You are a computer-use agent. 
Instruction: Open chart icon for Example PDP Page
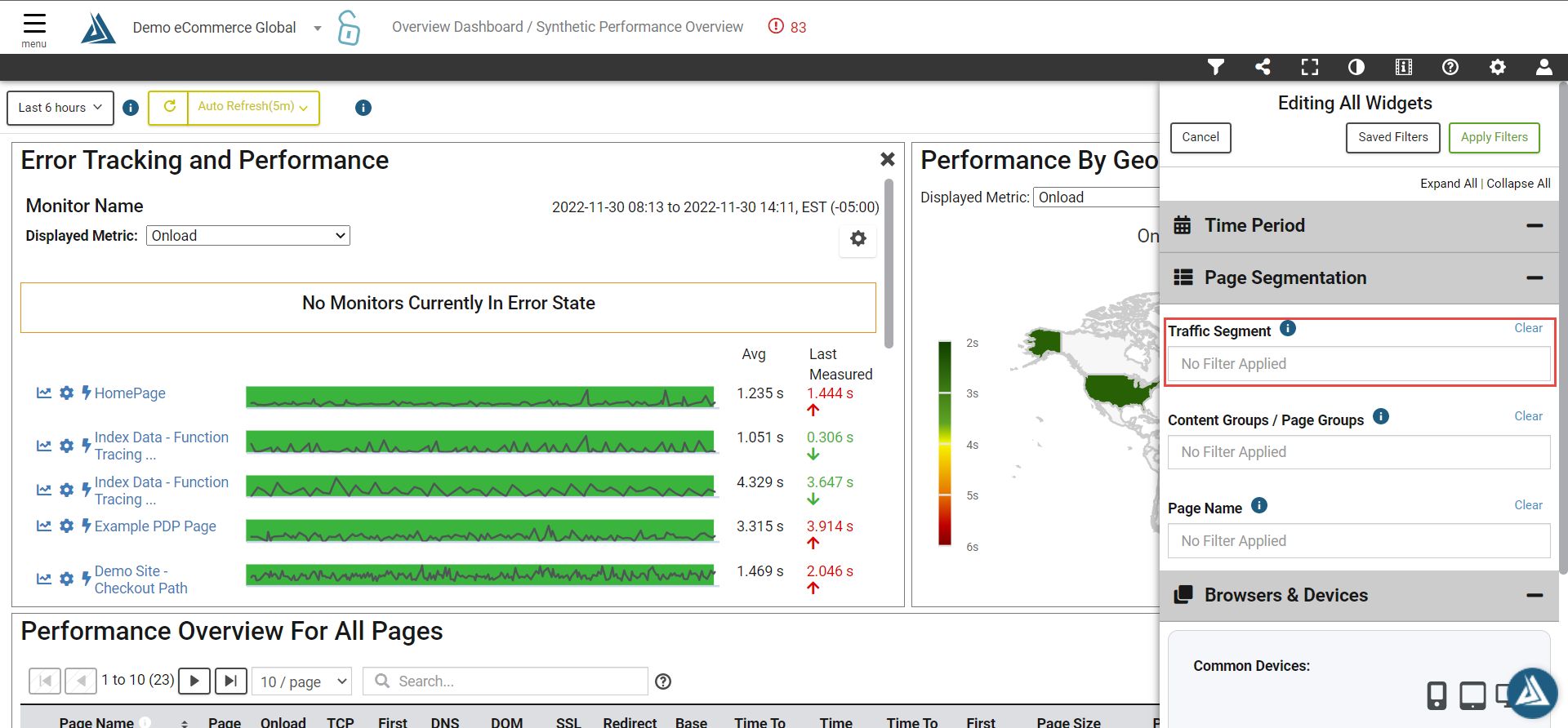pyautogui.click(x=44, y=526)
